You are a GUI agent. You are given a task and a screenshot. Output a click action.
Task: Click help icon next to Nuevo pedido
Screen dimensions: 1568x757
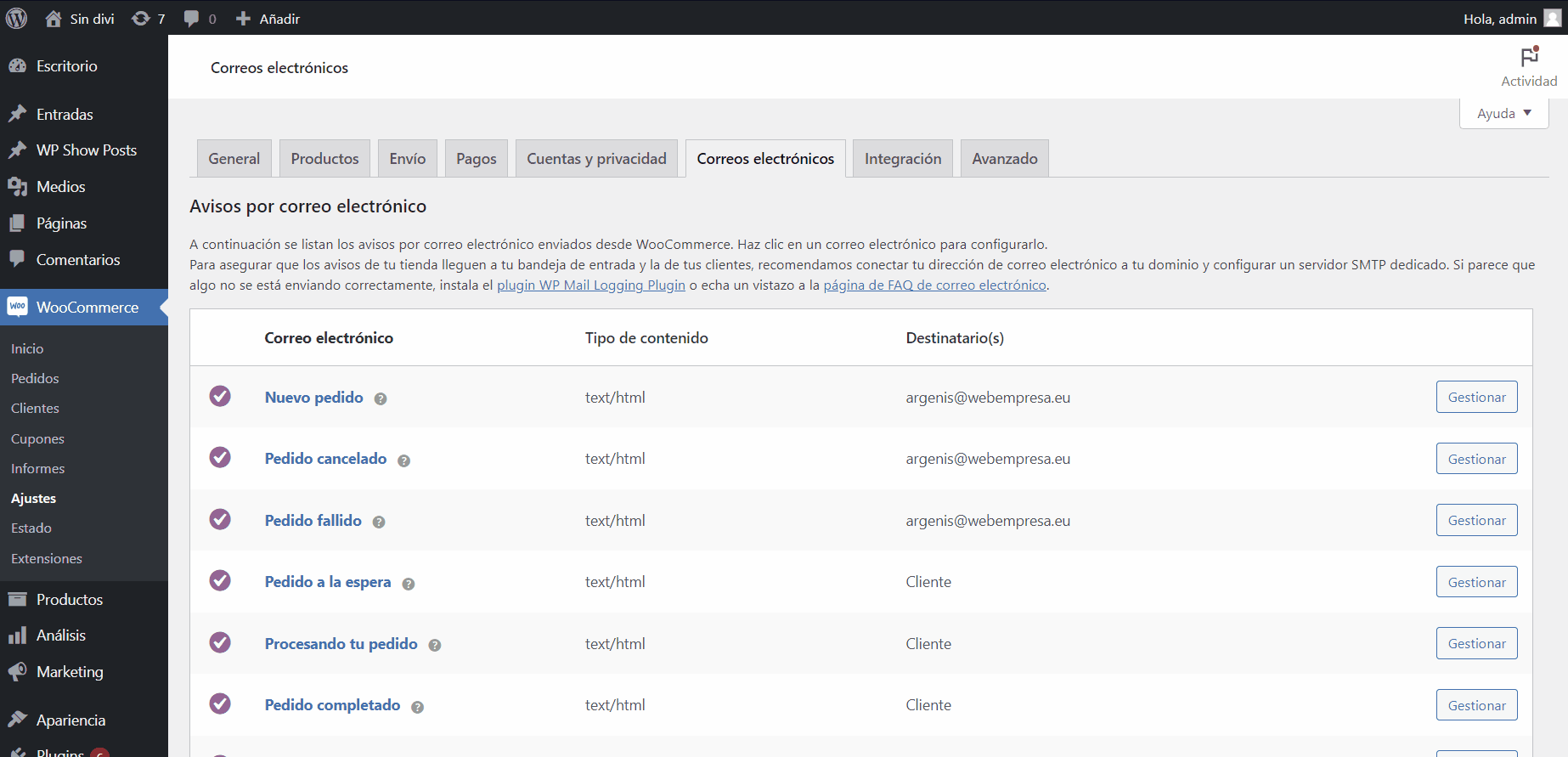[381, 398]
